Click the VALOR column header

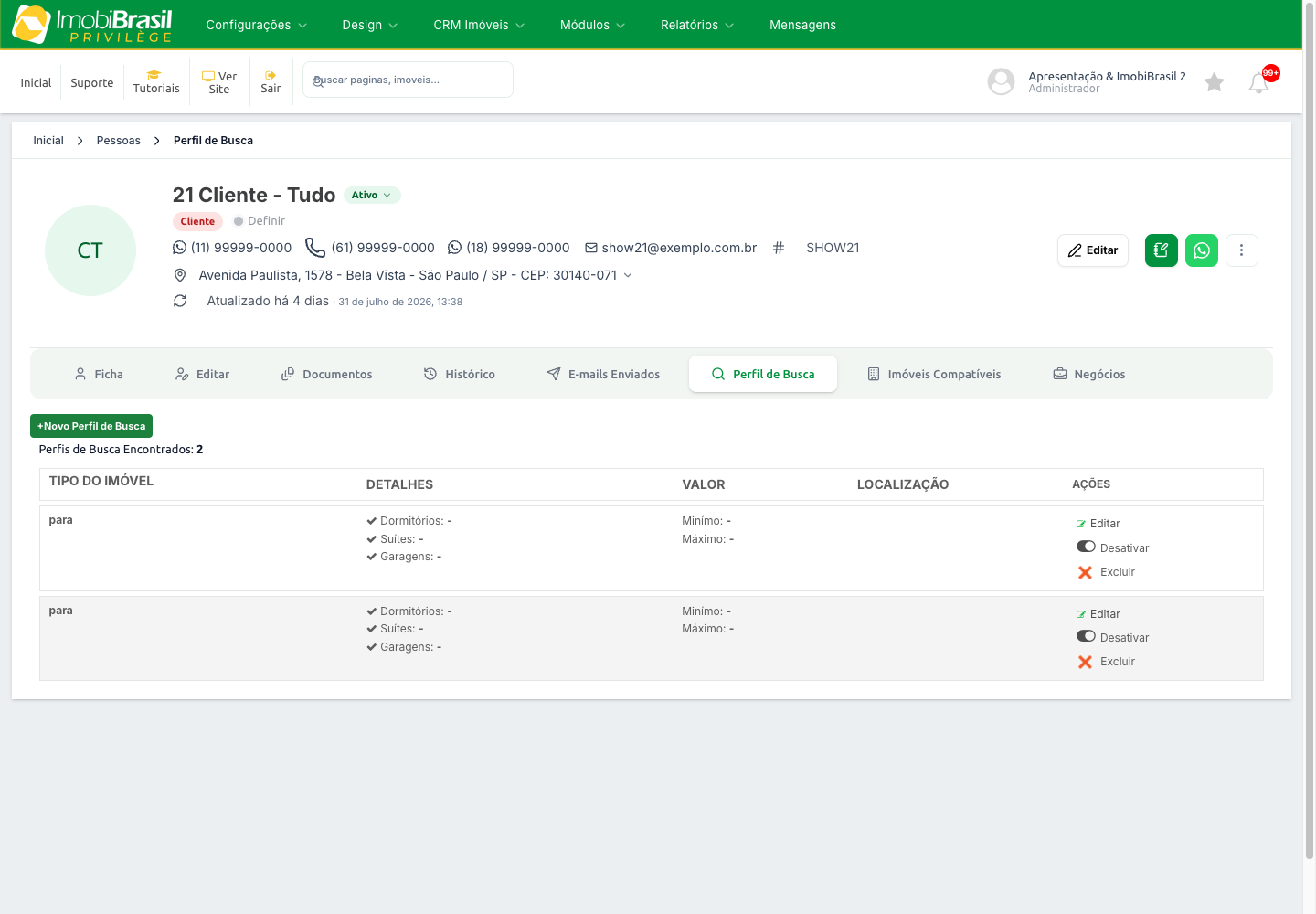pos(704,484)
